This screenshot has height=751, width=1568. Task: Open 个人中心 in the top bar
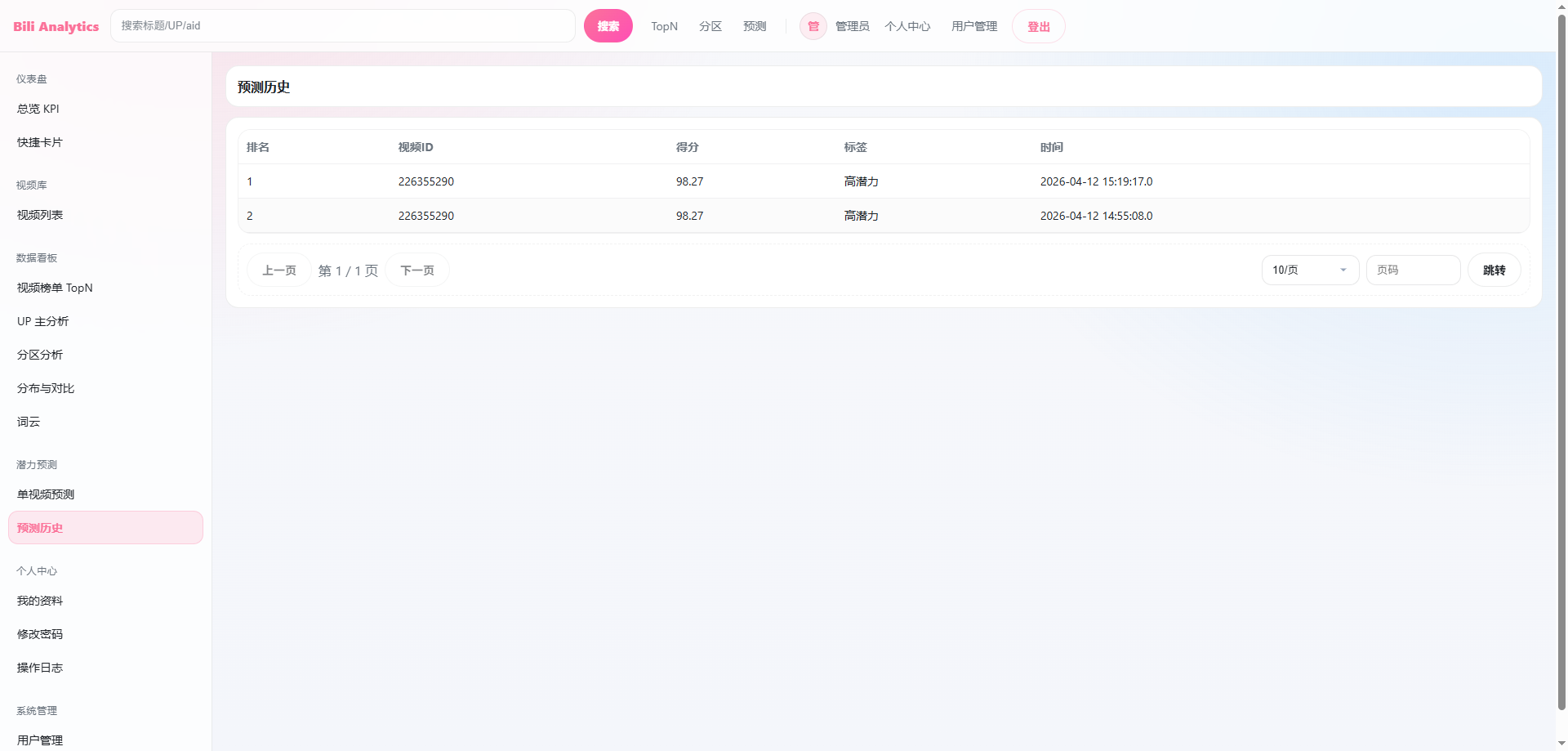pyautogui.click(x=906, y=26)
